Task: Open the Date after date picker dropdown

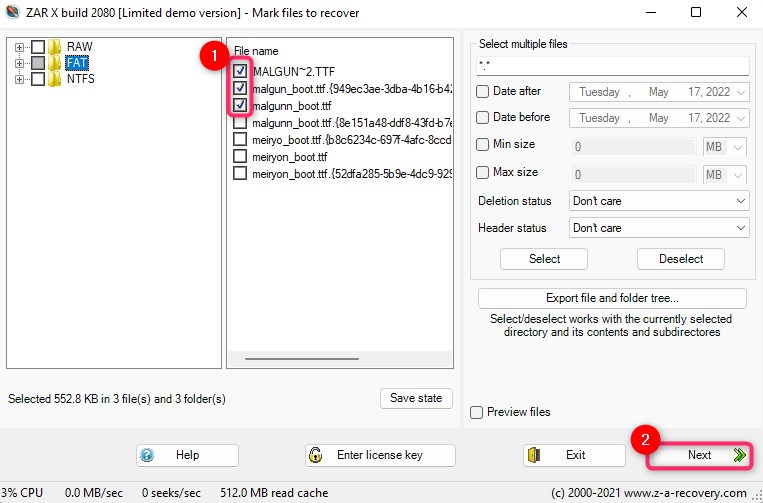Action: [741, 92]
